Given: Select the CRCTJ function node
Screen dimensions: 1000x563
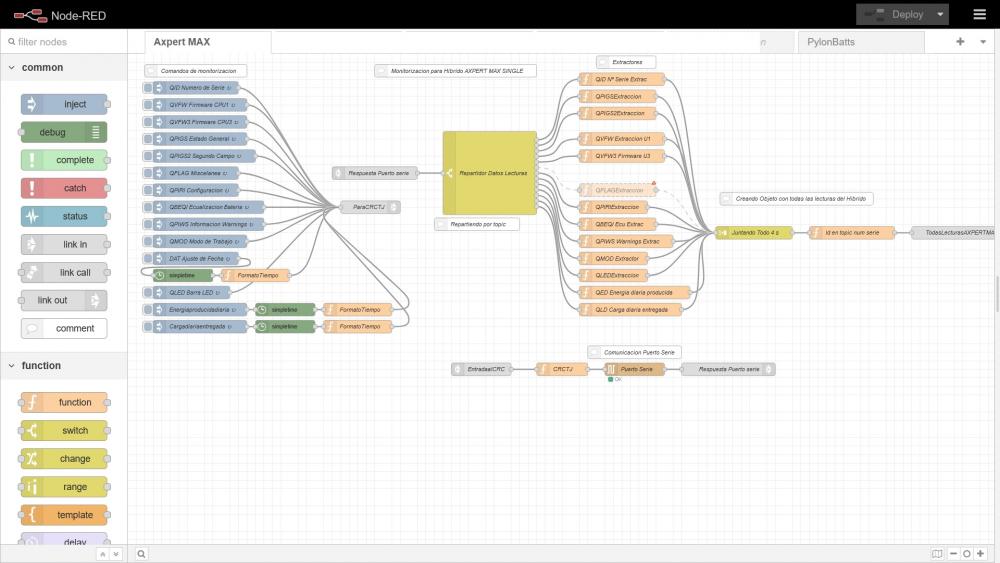Looking at the screenshot, I should coord(561,369).
